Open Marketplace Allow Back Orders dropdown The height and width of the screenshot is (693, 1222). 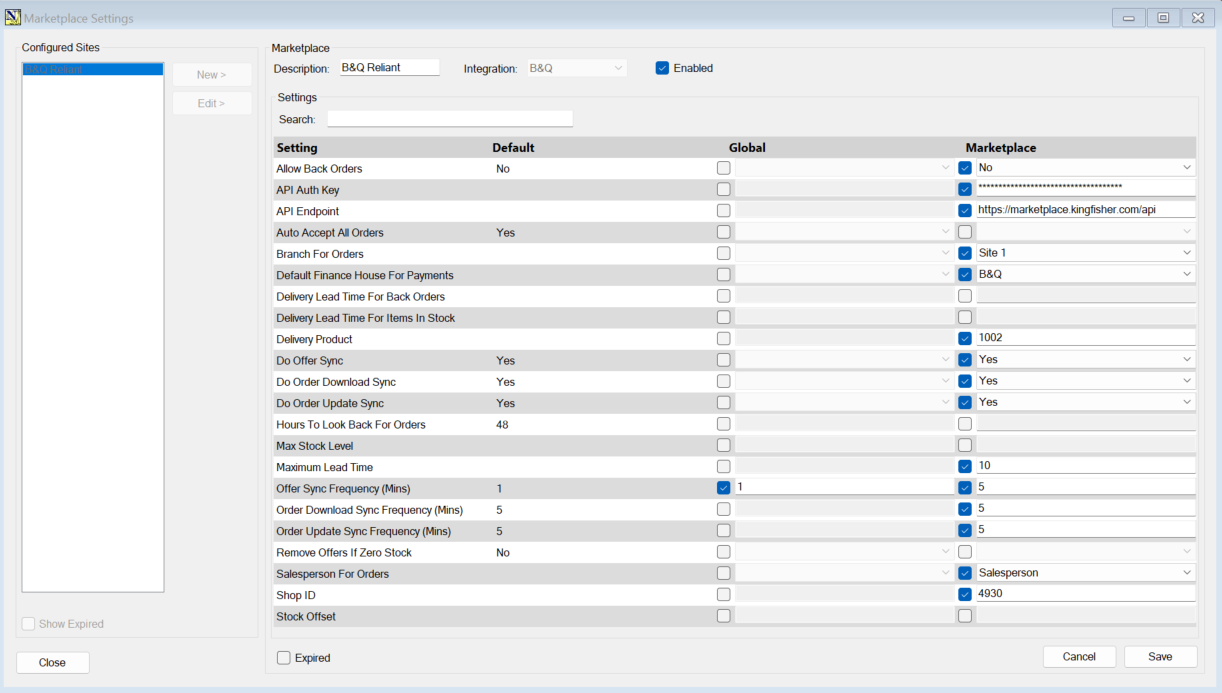point(1186,168)
